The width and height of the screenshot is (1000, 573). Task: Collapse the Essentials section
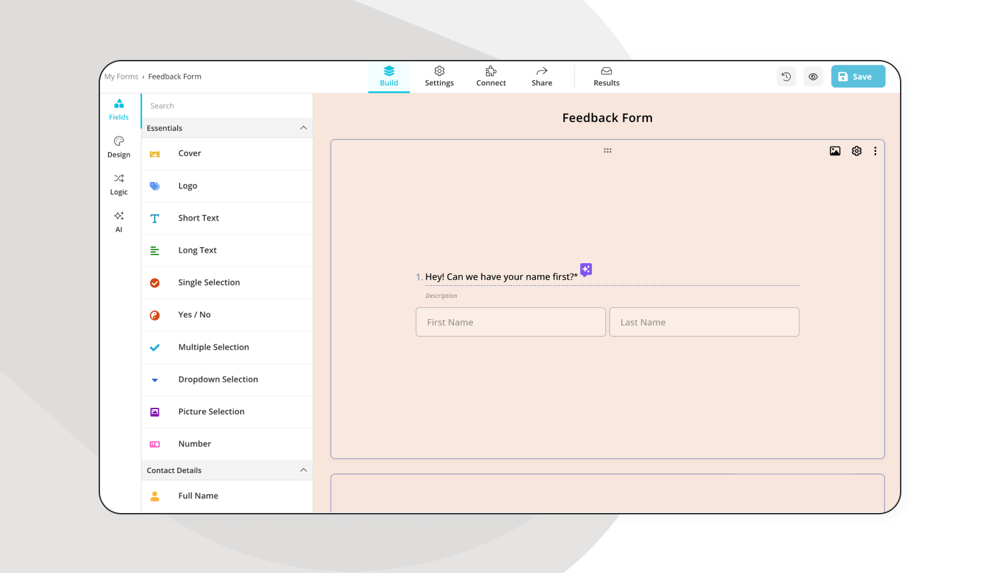point(303,128)
